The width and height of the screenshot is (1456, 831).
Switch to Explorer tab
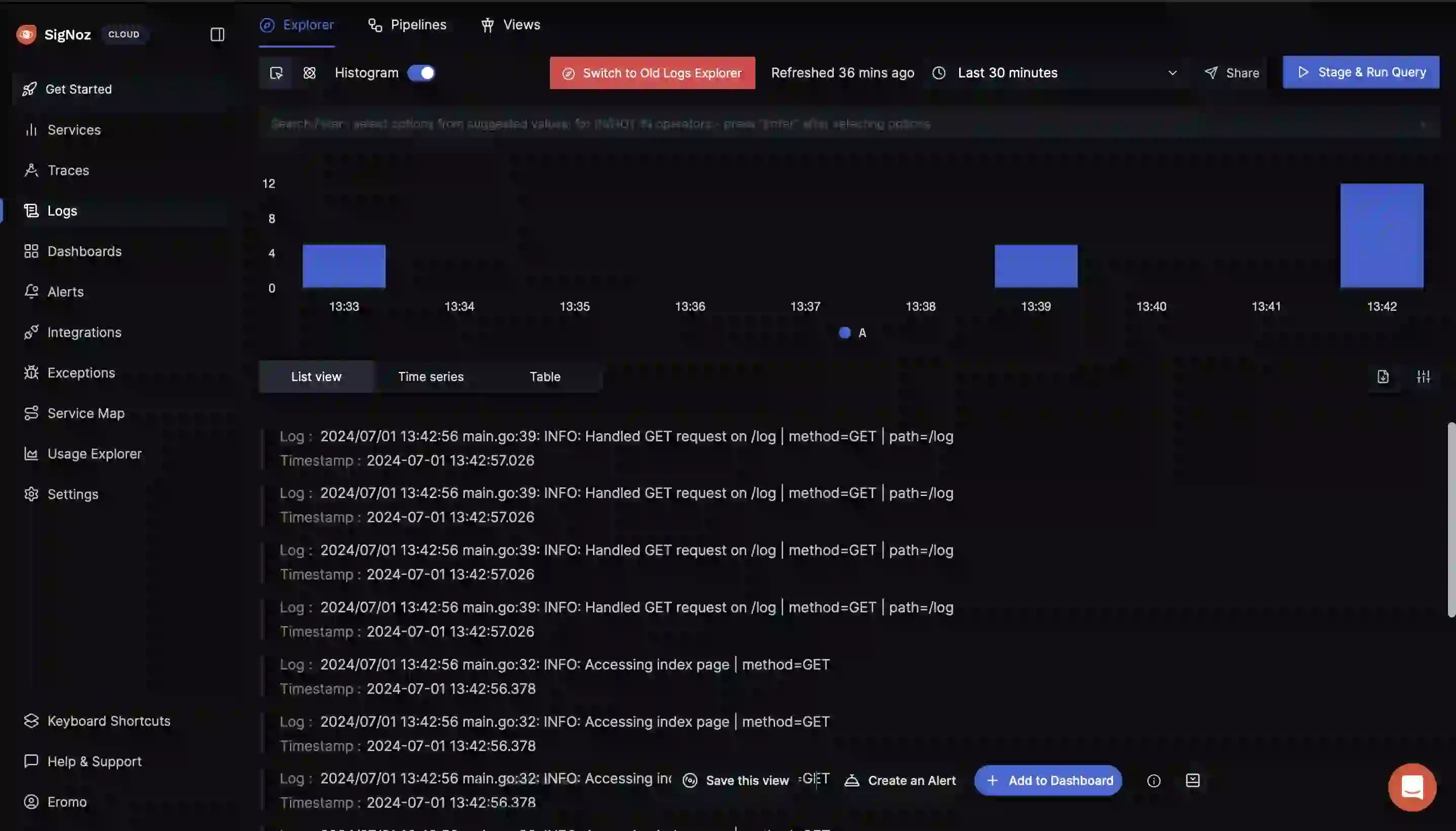[x=296, y=25]
